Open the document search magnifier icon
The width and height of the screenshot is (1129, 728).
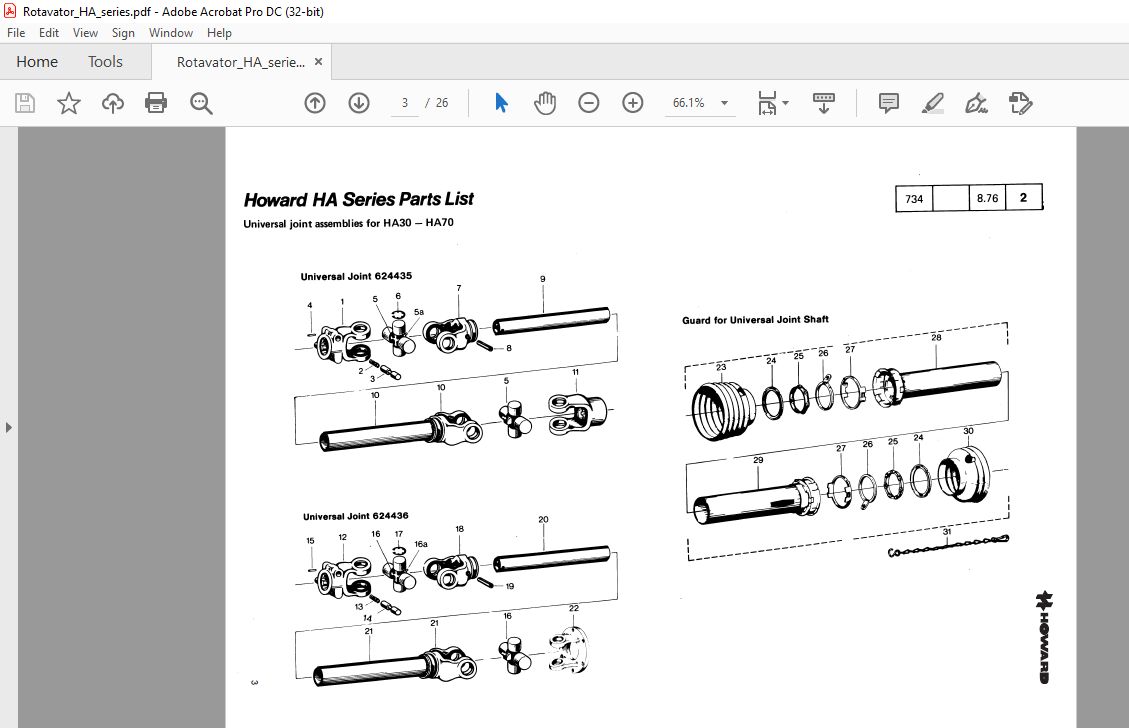200,102
